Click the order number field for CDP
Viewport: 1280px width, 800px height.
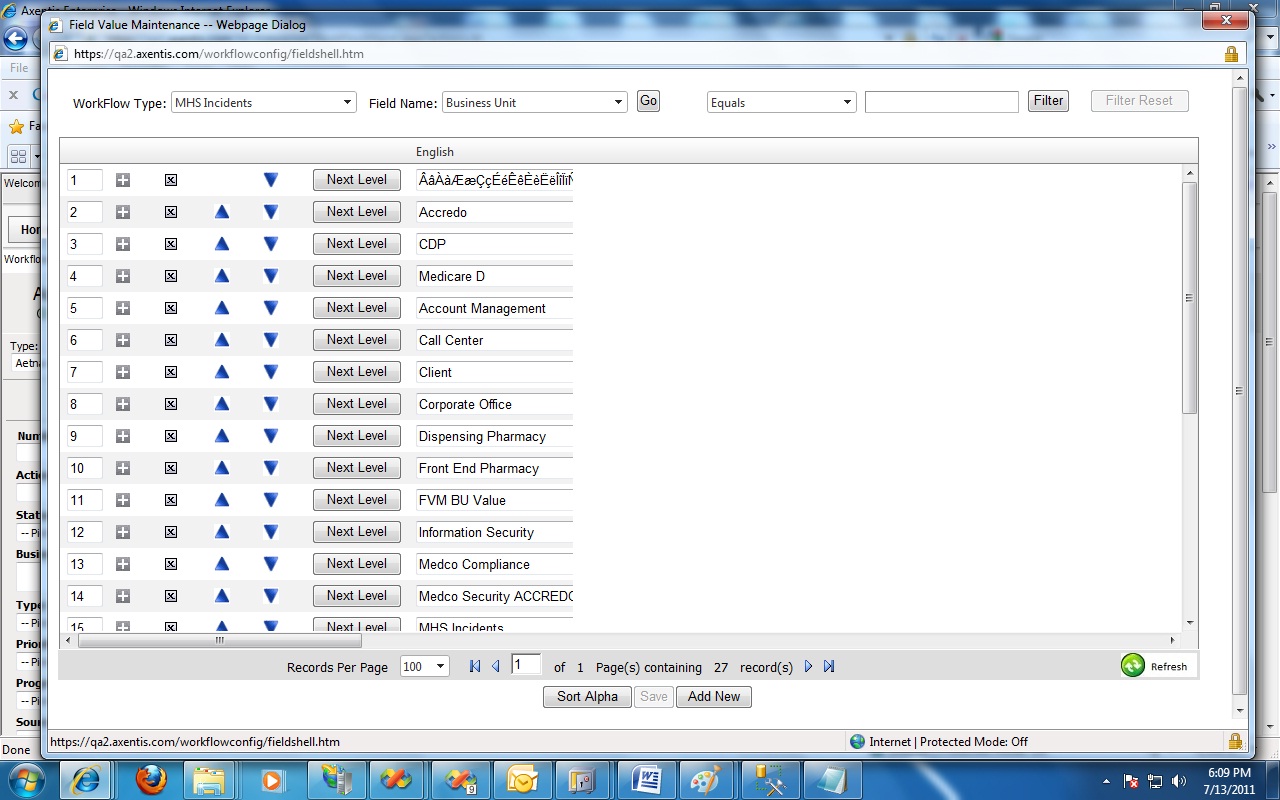click(85, 244)
